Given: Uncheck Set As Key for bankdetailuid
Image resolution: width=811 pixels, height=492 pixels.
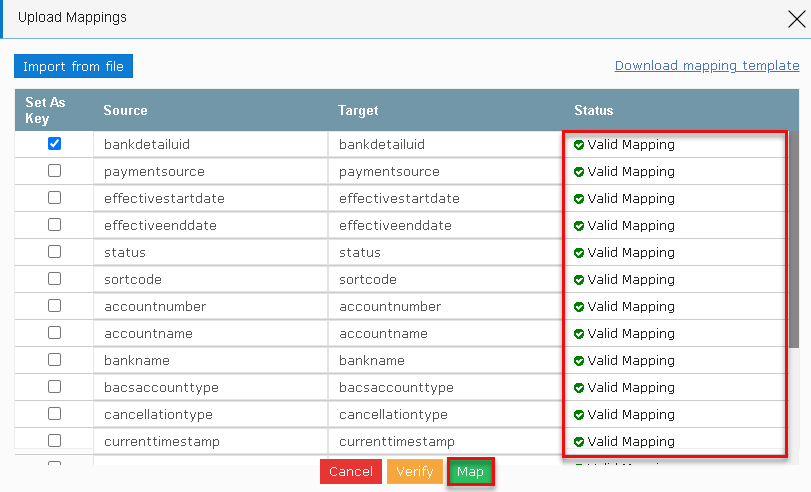Looking at the screenshot, I should point(54,144).
